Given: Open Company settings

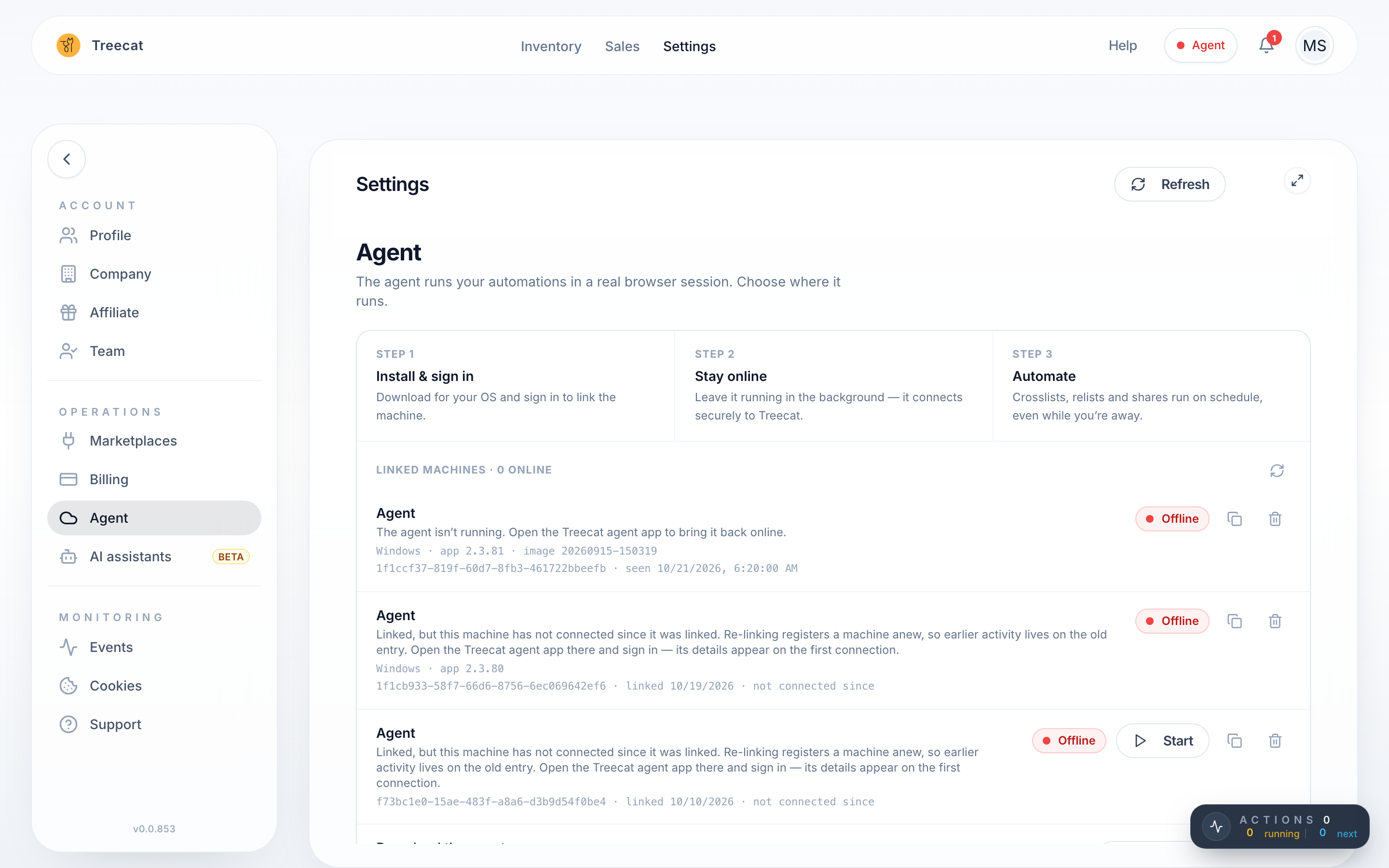Looking at the screenshot, I should tap(154, 274).
